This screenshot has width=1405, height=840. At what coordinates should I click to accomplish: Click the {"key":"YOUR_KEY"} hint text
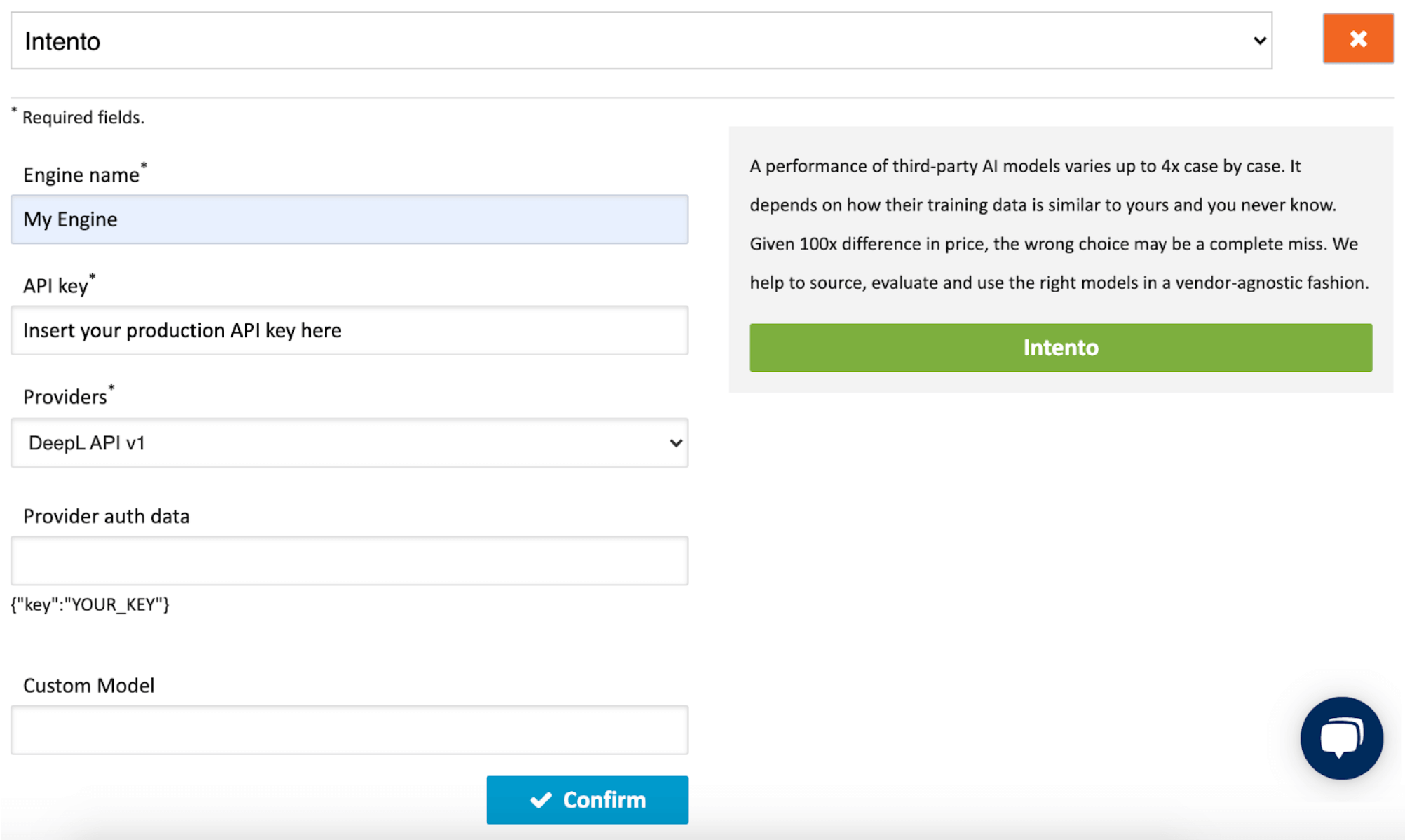click(90, 604)
